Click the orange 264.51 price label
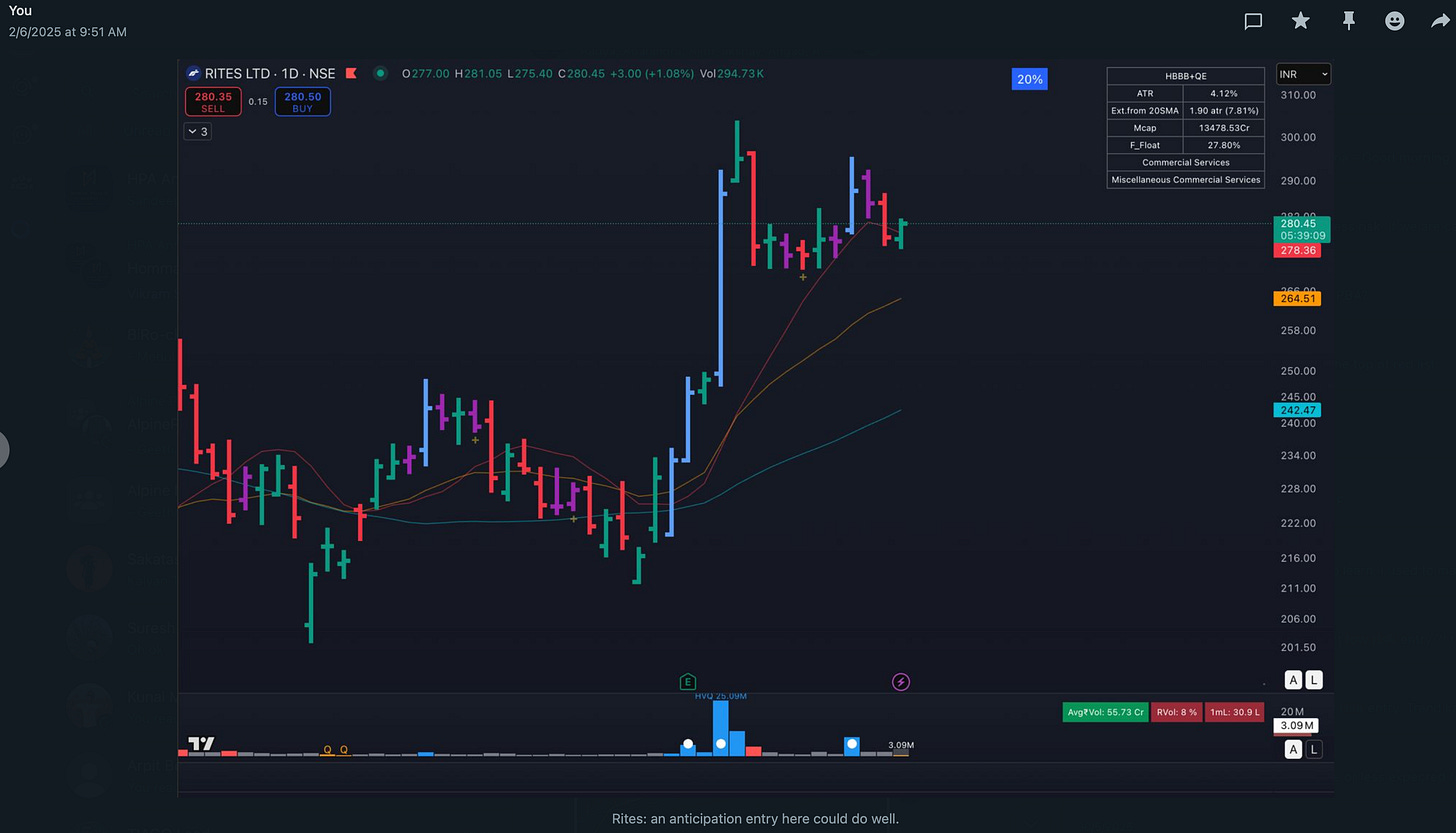The width and height of the screenshot is (1456, 833). tap(1298, 298)
